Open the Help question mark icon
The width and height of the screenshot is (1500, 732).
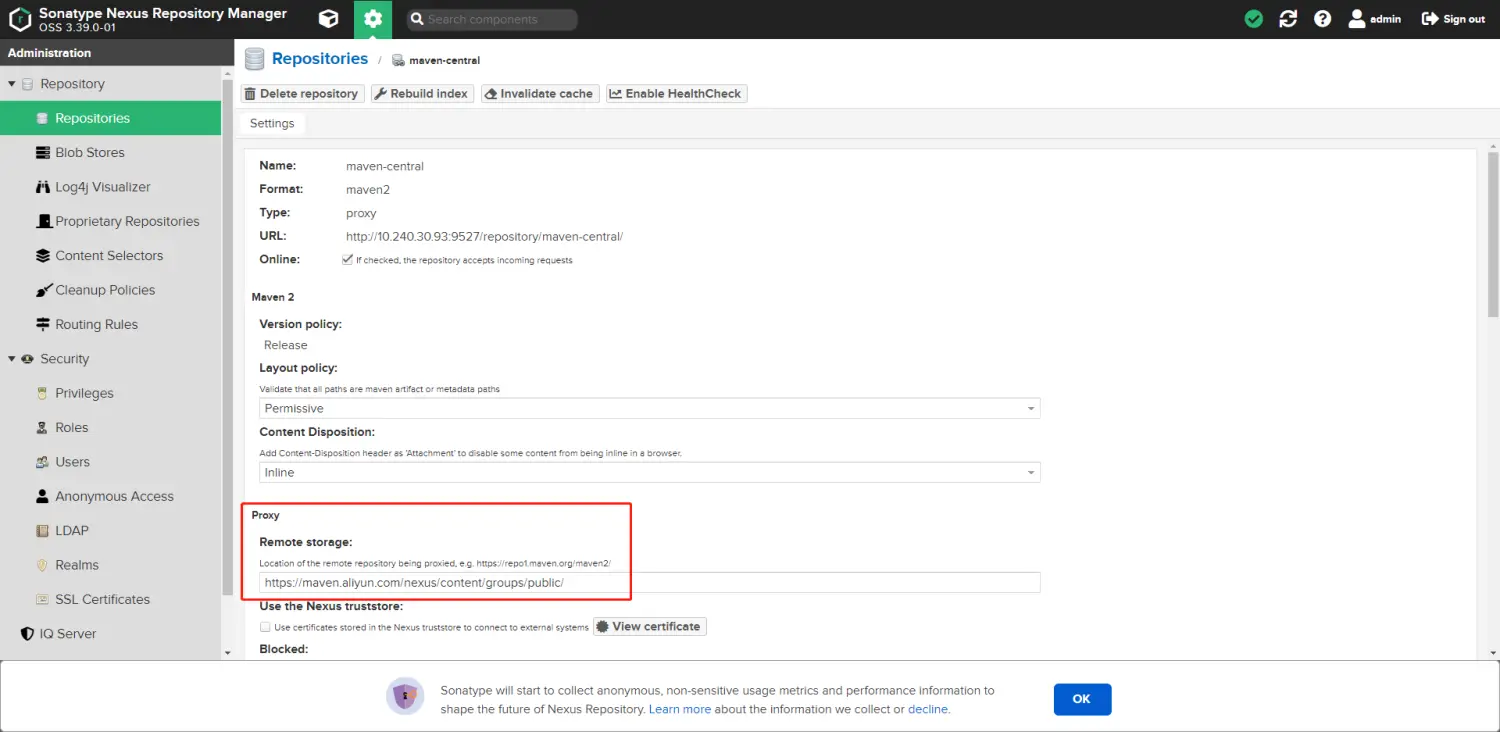click(x=1322, y=19)
